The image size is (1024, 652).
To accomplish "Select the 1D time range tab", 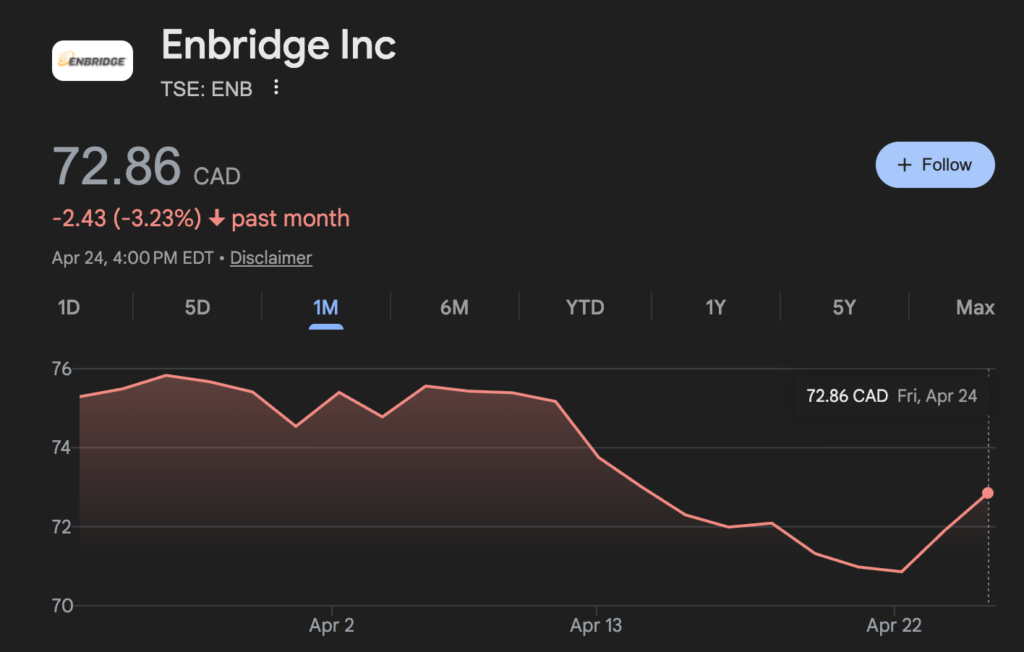I will coord(68,308).
